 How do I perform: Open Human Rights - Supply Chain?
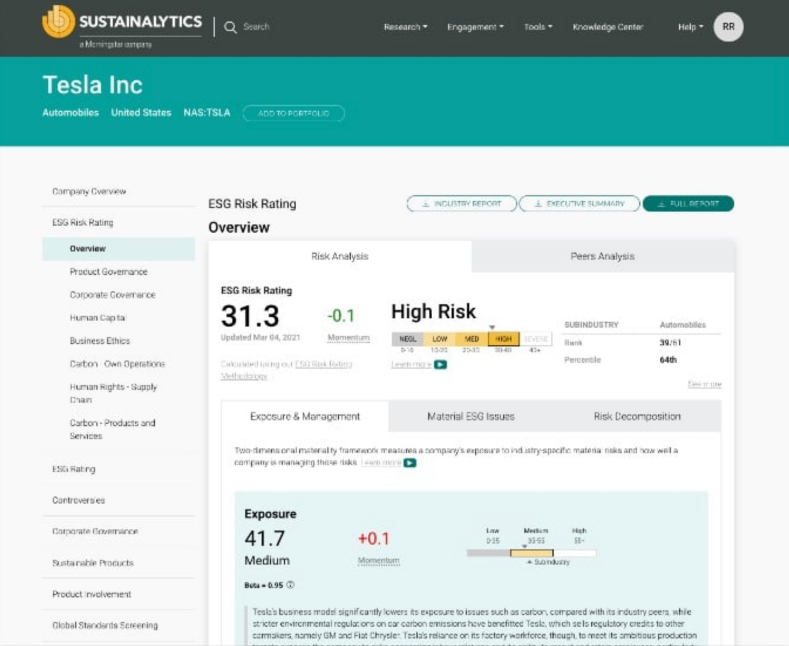(113, 393)
